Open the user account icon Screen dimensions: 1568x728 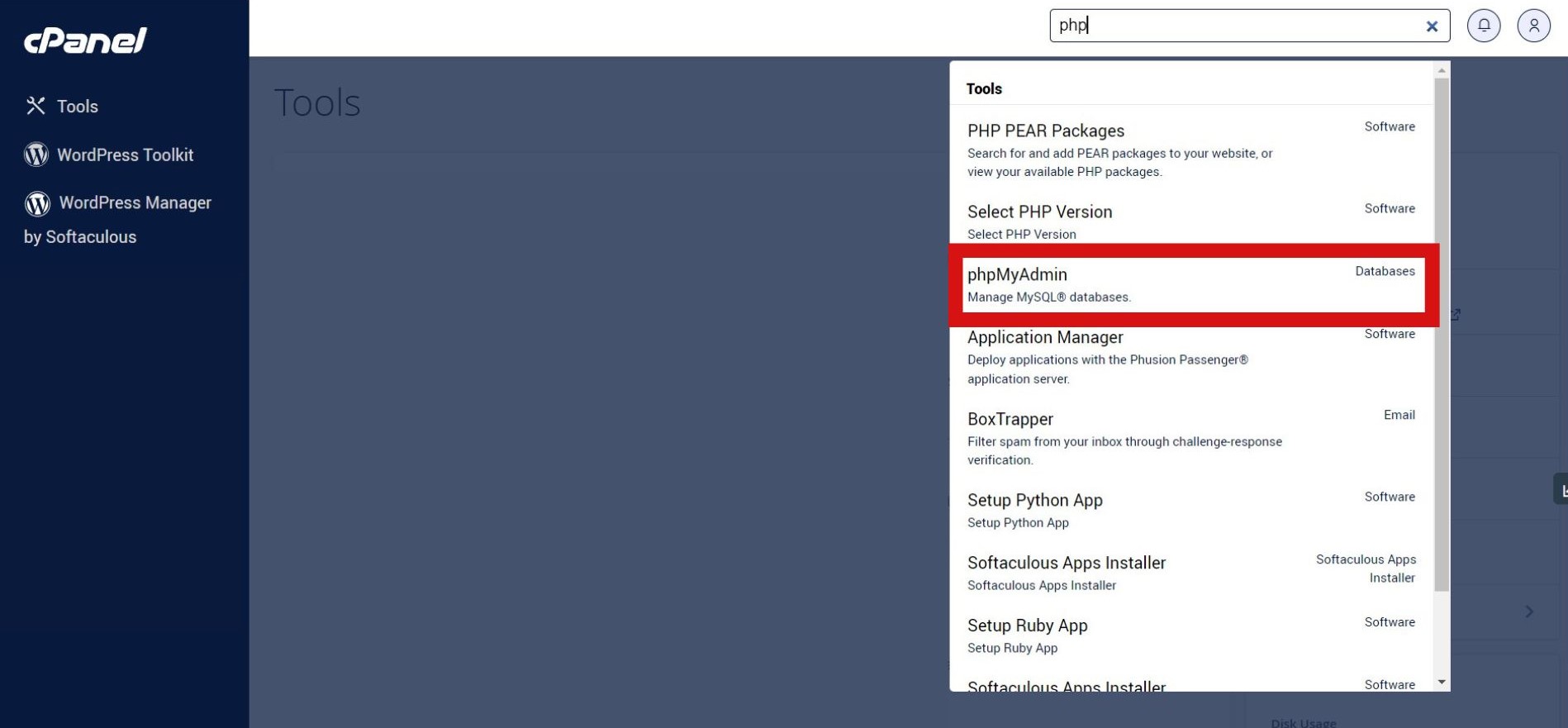[1533, 26]
